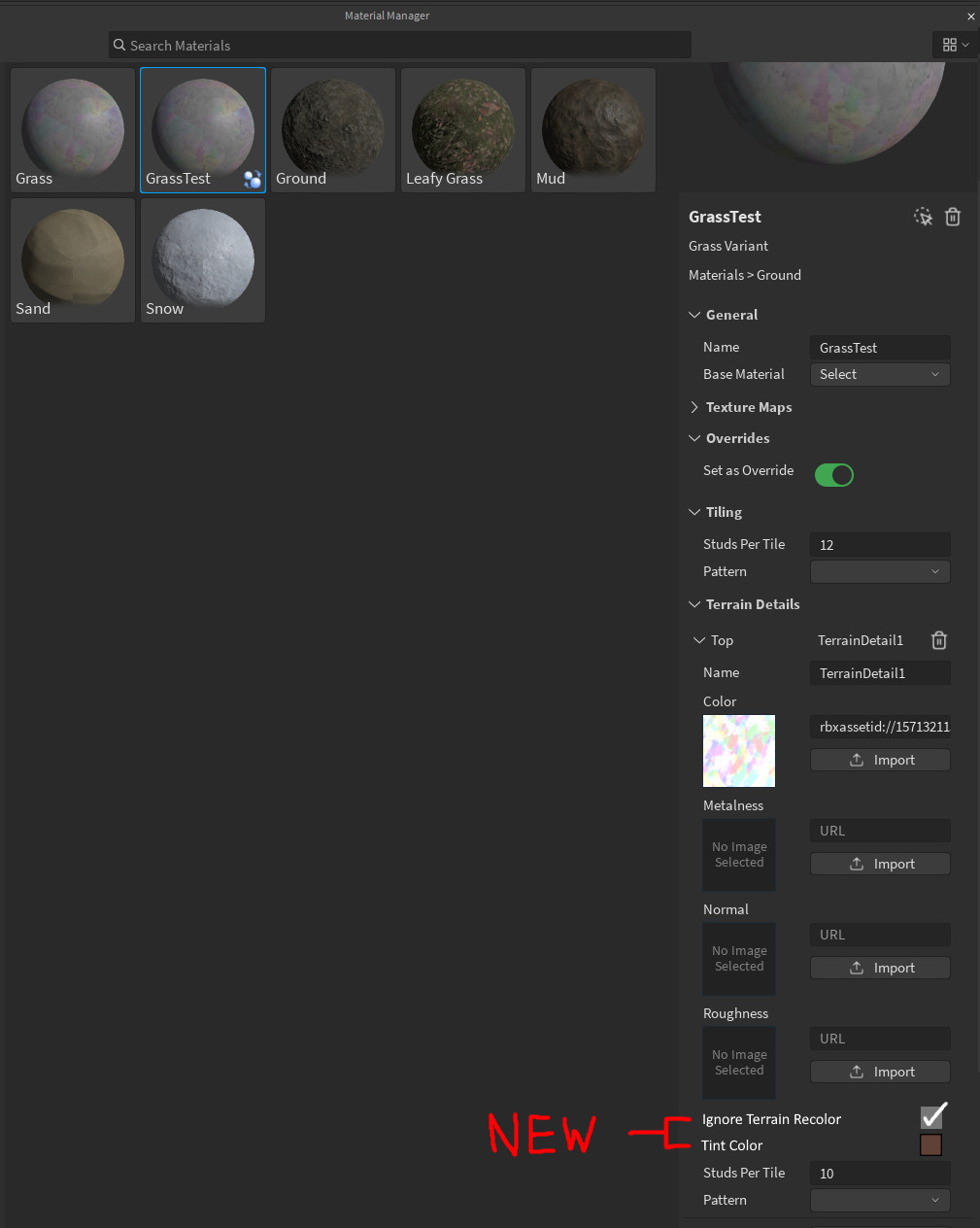The image size is (980, 1228).
Task: Collapse the Top terrain detail entry
Action: tap(699, 640)
